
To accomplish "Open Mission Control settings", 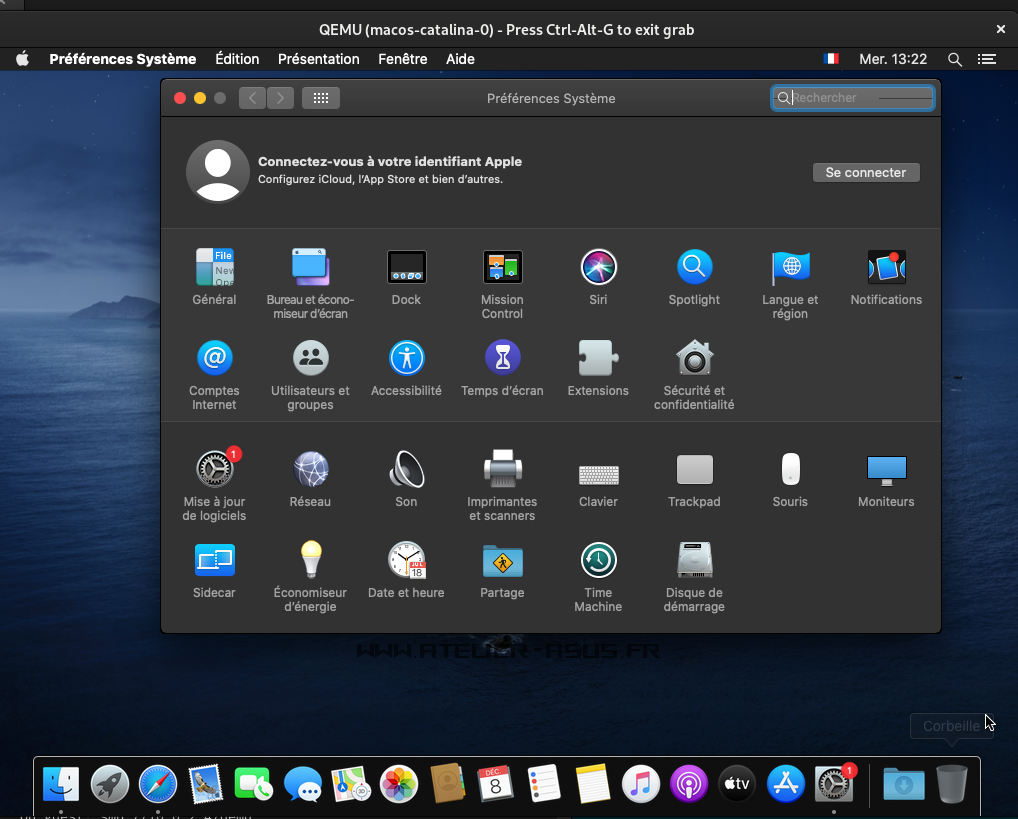I will pos(502,268).
